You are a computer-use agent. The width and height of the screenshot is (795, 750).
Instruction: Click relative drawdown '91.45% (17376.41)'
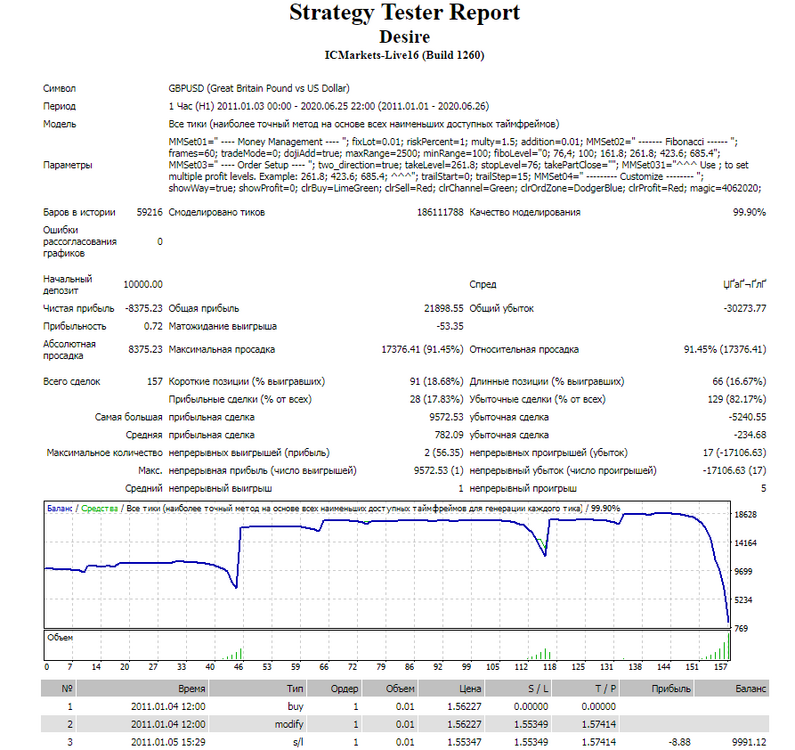pos(725,349)
